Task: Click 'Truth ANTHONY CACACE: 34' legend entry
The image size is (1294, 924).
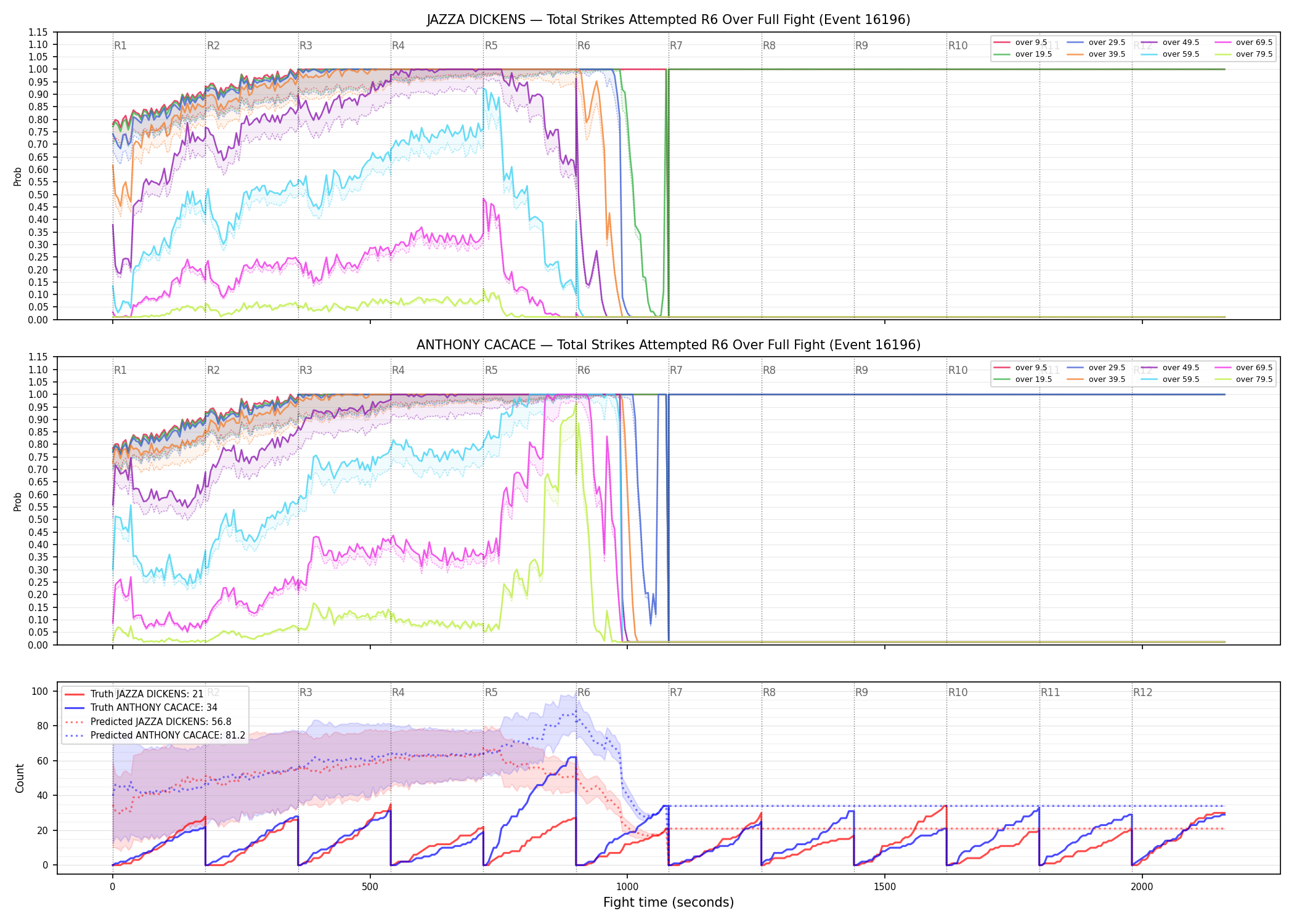Action: (141, 708)
